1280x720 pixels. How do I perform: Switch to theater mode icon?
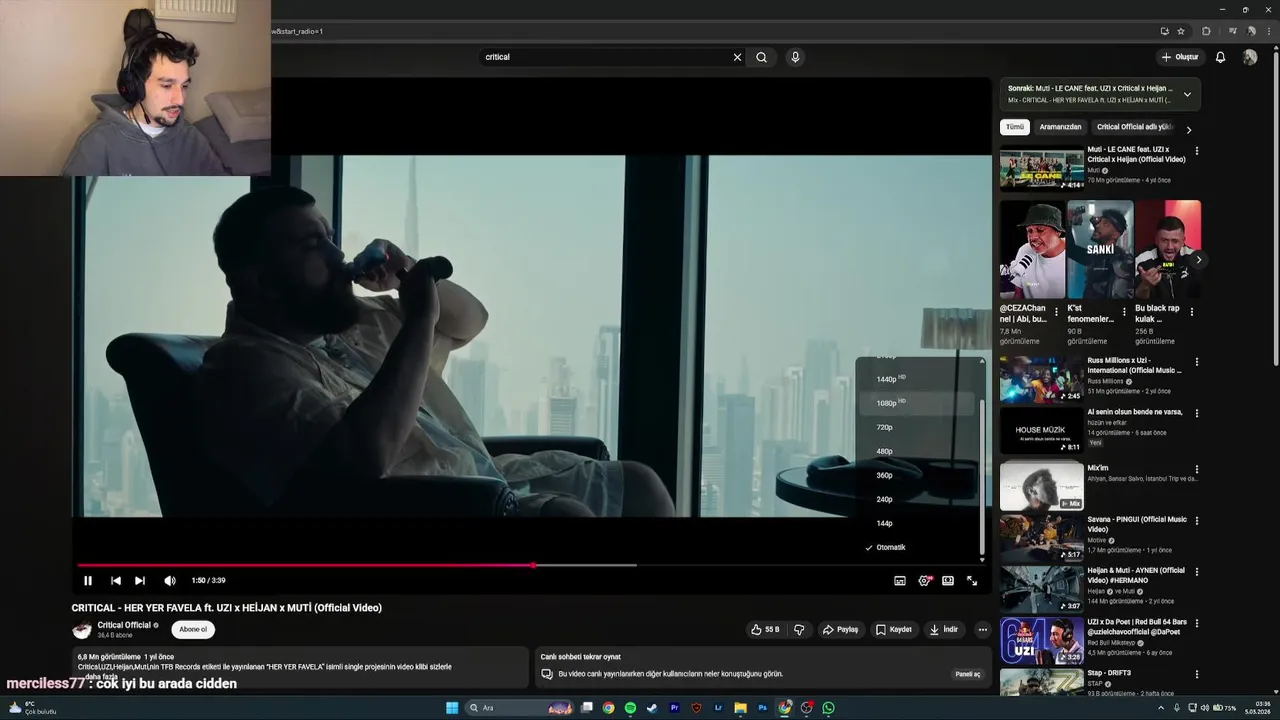coord(948,581)
